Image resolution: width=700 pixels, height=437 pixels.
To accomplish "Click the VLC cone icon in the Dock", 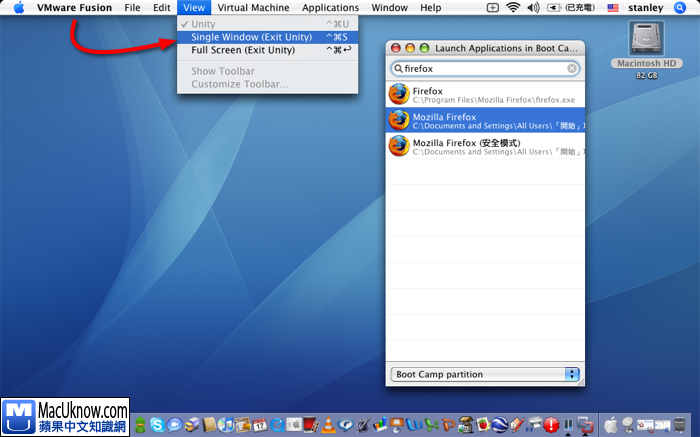I will (328, 425).
